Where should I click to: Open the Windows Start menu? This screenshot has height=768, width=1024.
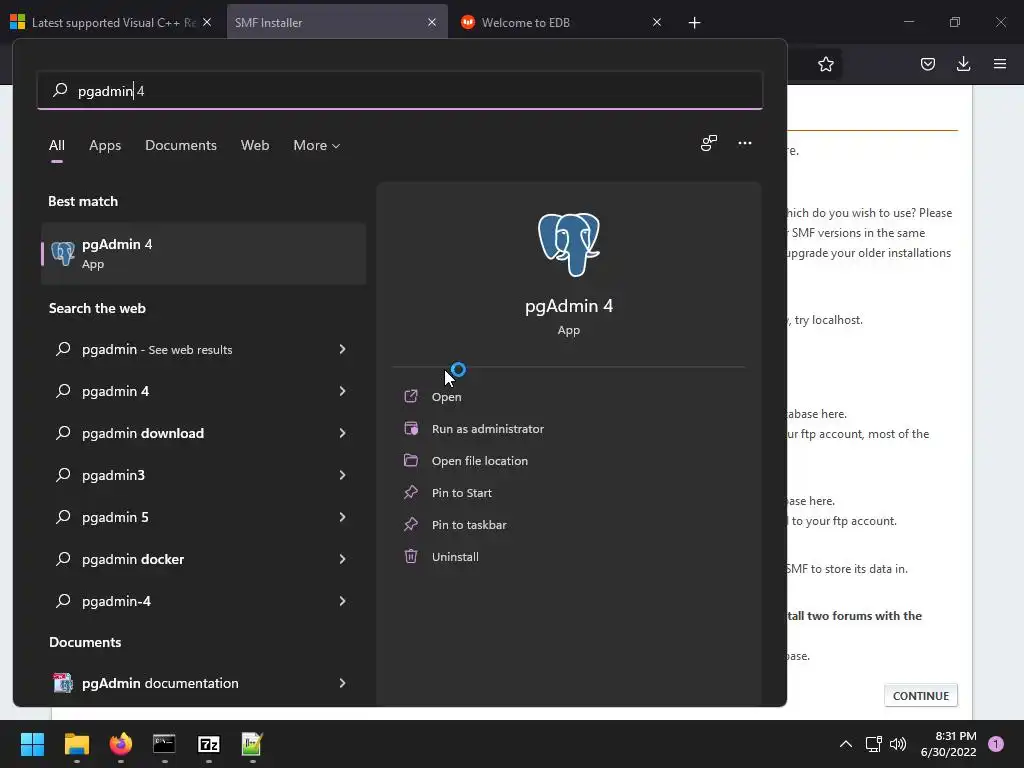coord(32,744)
